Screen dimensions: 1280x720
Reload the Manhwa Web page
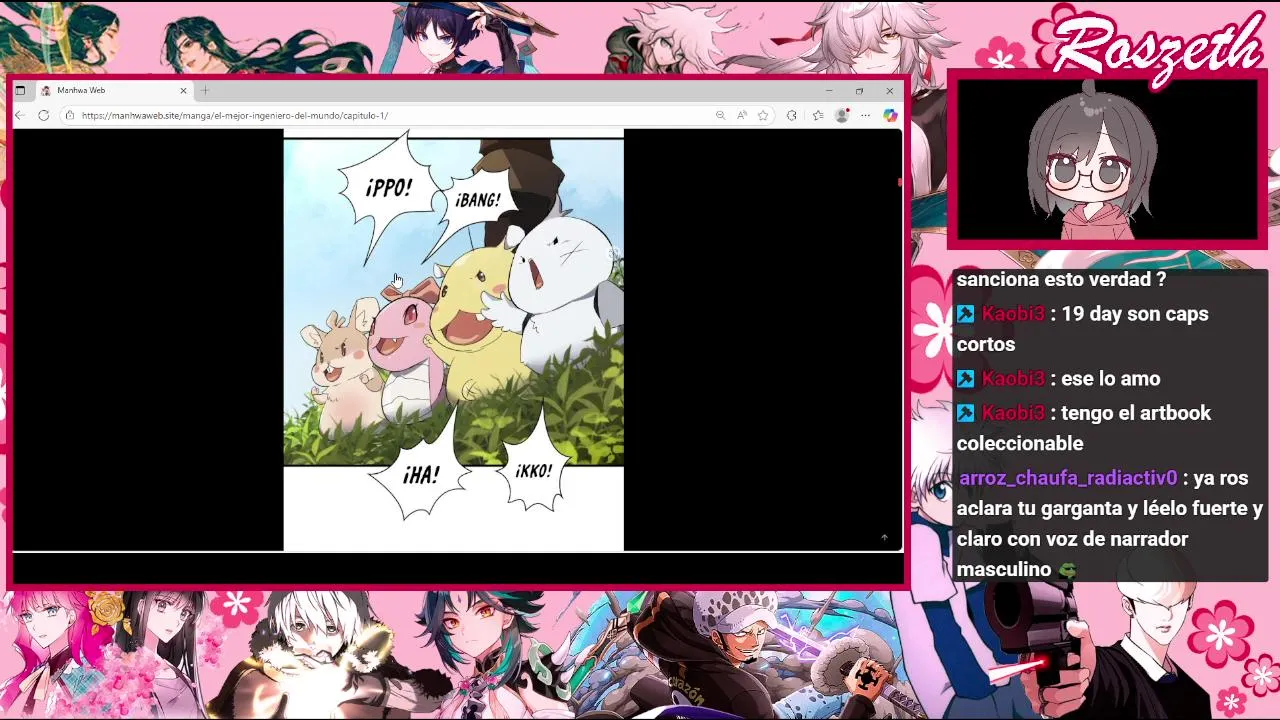[43, 115]
